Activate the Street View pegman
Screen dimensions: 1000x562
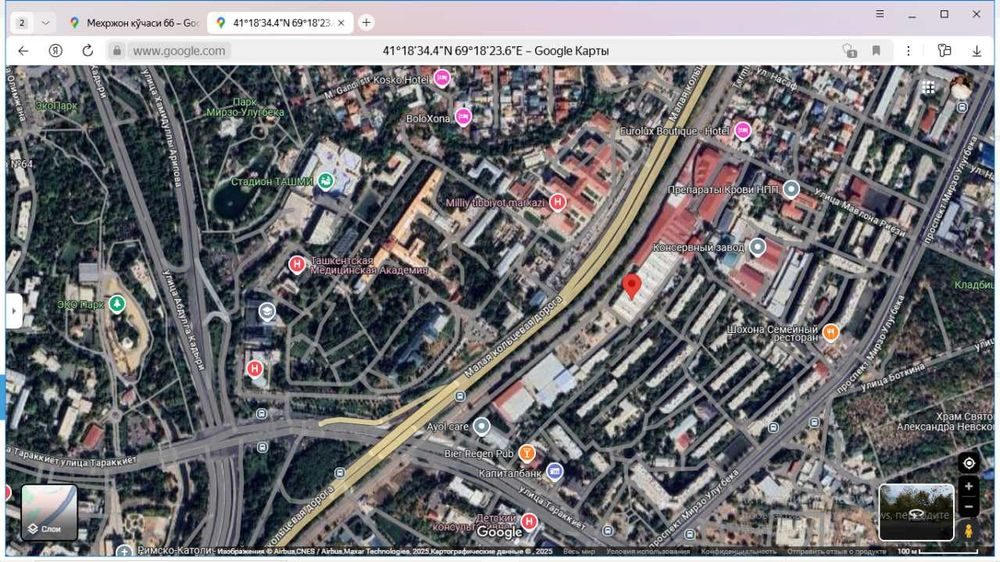pos(969,531)
